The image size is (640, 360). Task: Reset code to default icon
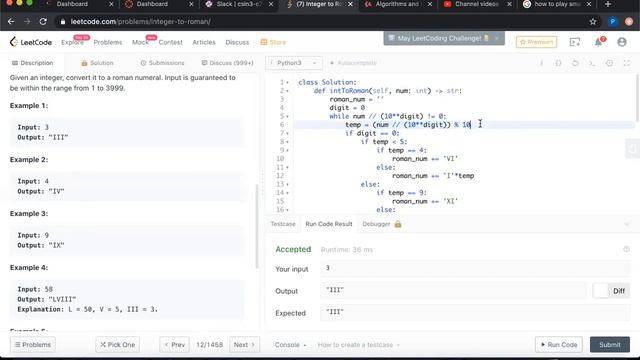[575, 63]
